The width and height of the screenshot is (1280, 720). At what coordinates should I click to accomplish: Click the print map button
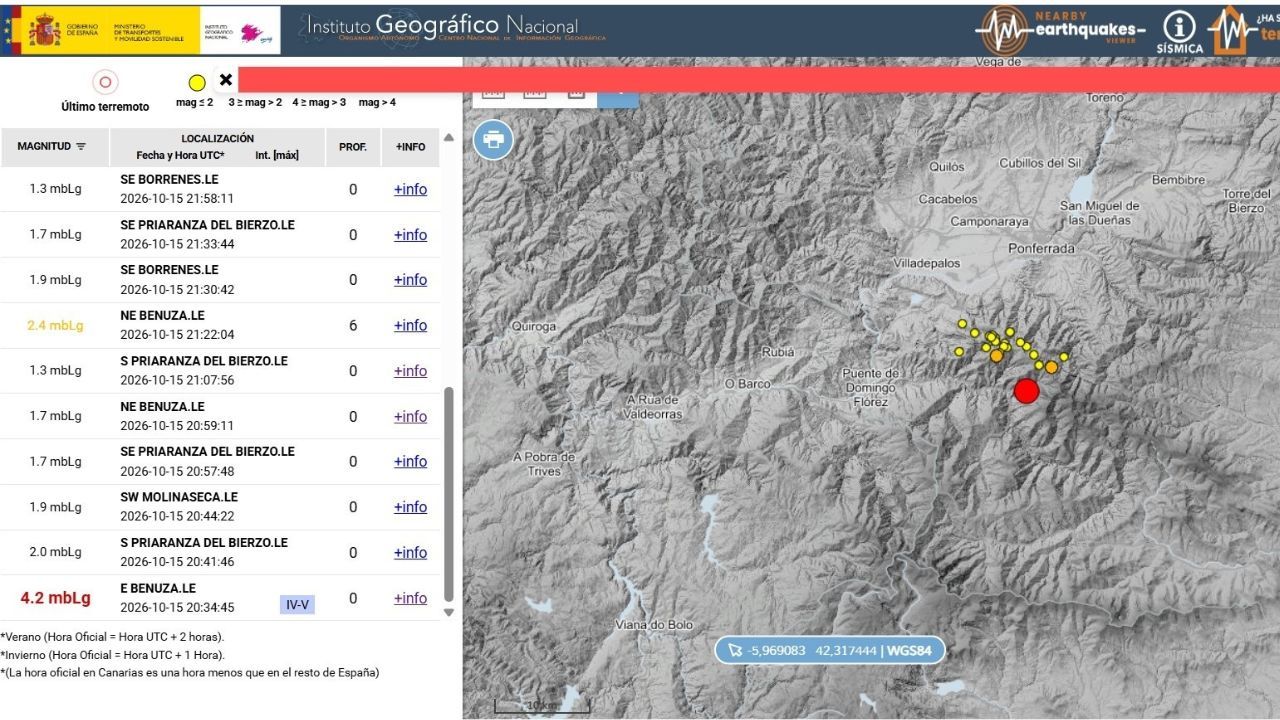(493, 140)
